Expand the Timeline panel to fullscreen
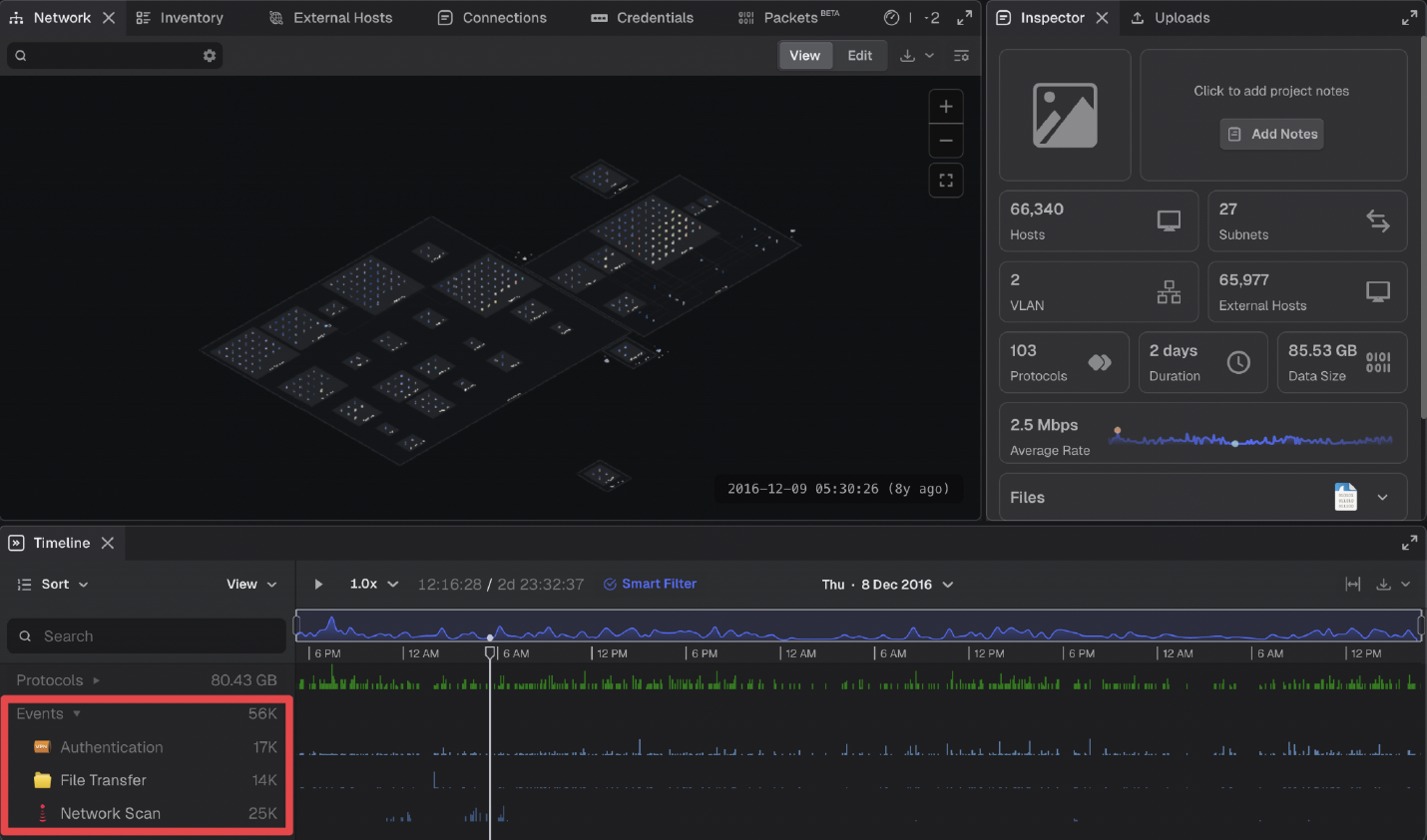Image resolution: width=1427 pixels, height=840 pixels. click(x=1408, y=543)
